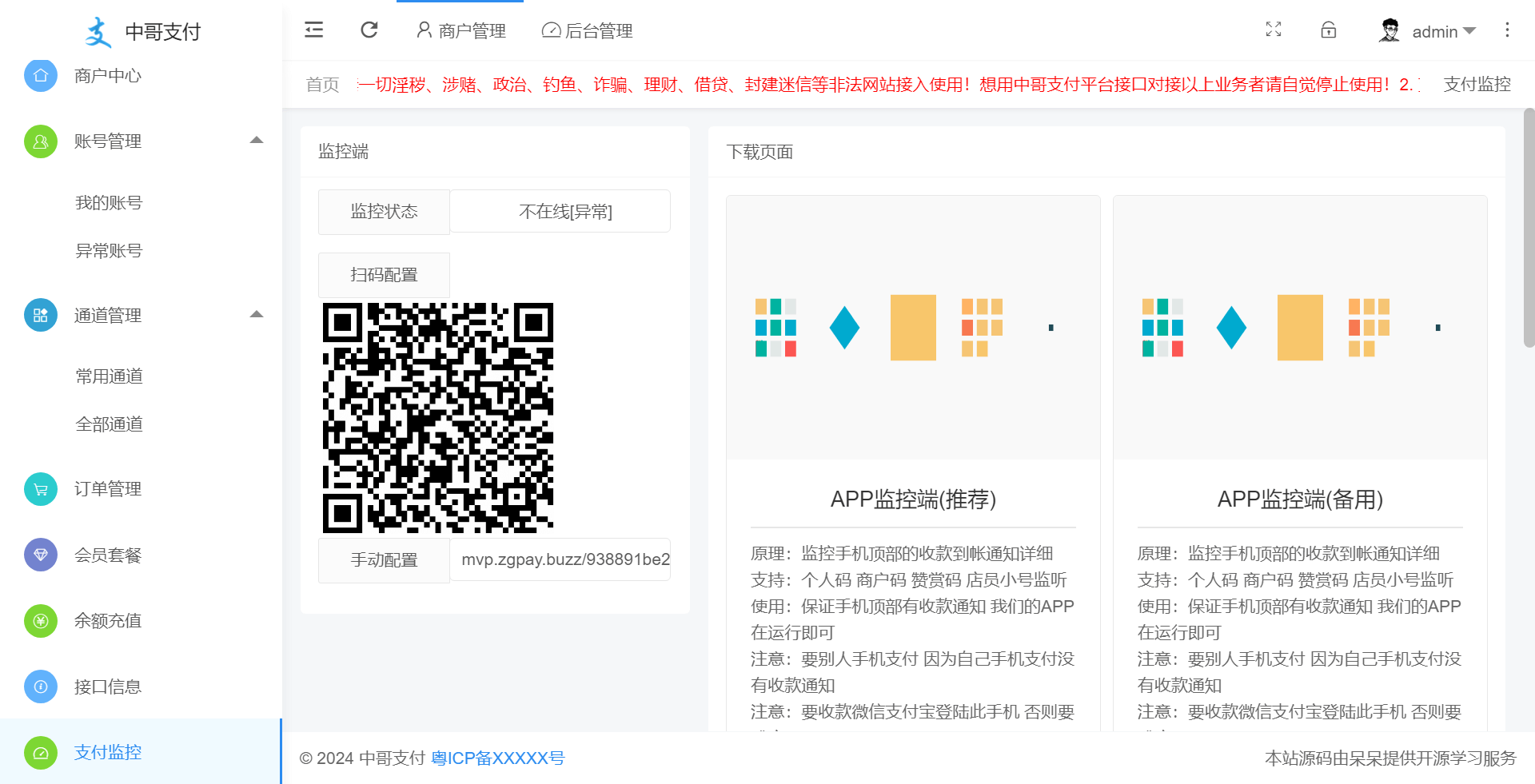Open 我的账号 submenu item

pos(109,203)
